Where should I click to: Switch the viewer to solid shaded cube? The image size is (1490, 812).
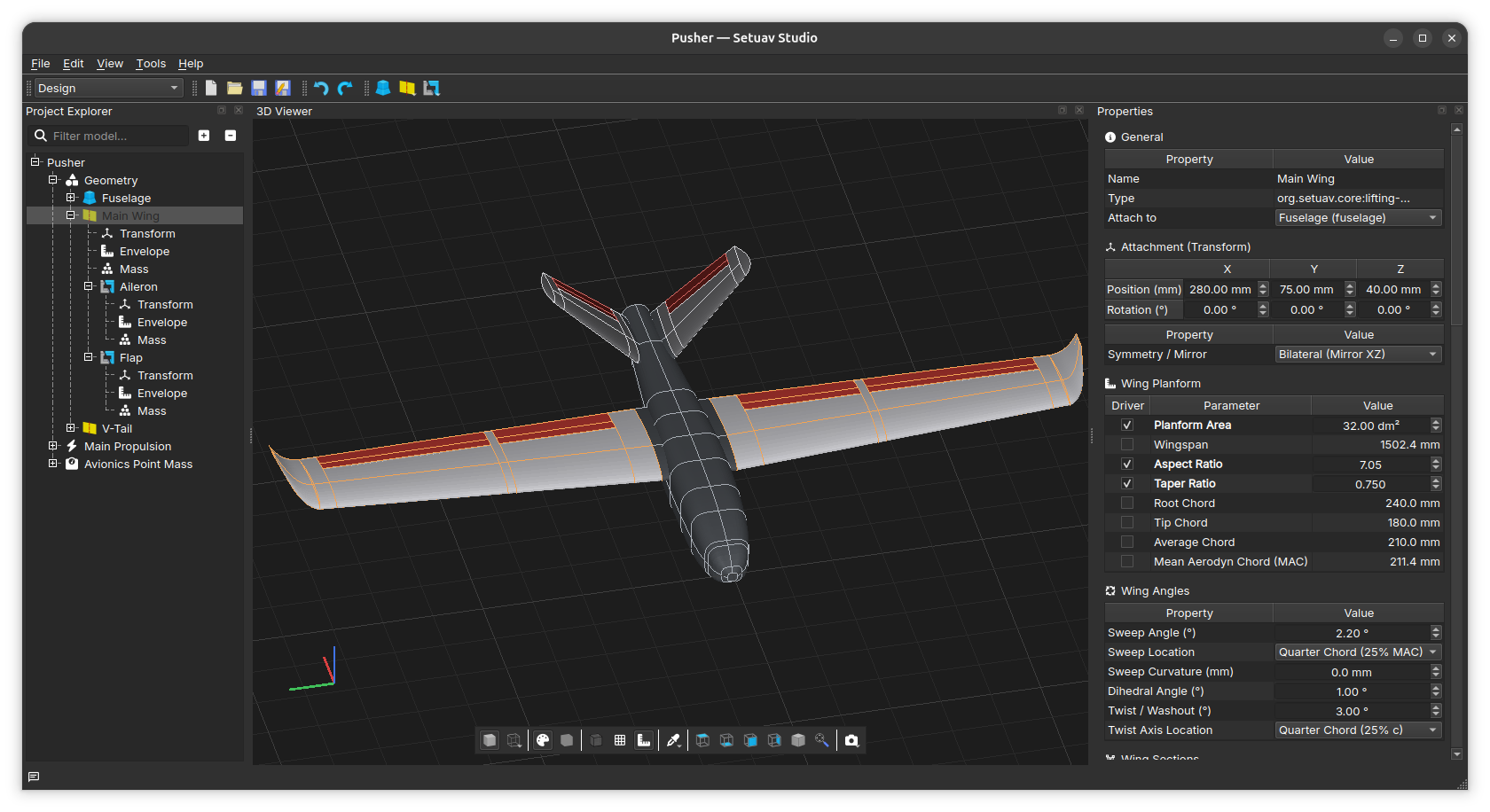pos(490,740)
